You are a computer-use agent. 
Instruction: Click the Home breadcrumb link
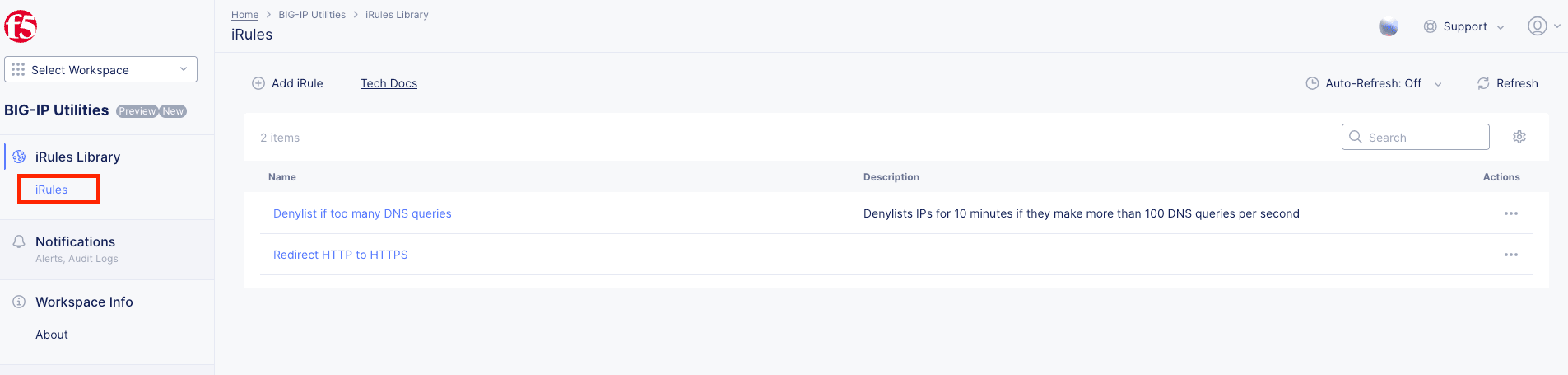tap(244, 15)
